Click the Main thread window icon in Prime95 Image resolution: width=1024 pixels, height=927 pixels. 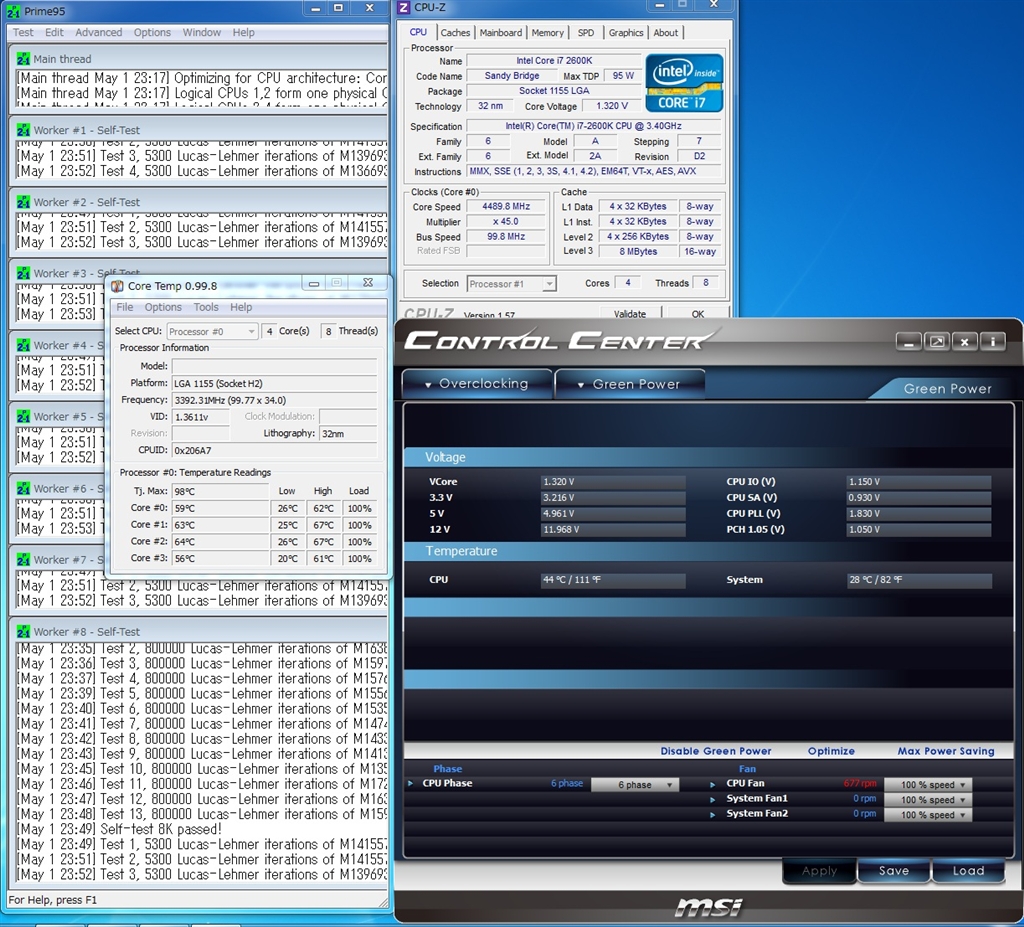(x=24, y=59)
